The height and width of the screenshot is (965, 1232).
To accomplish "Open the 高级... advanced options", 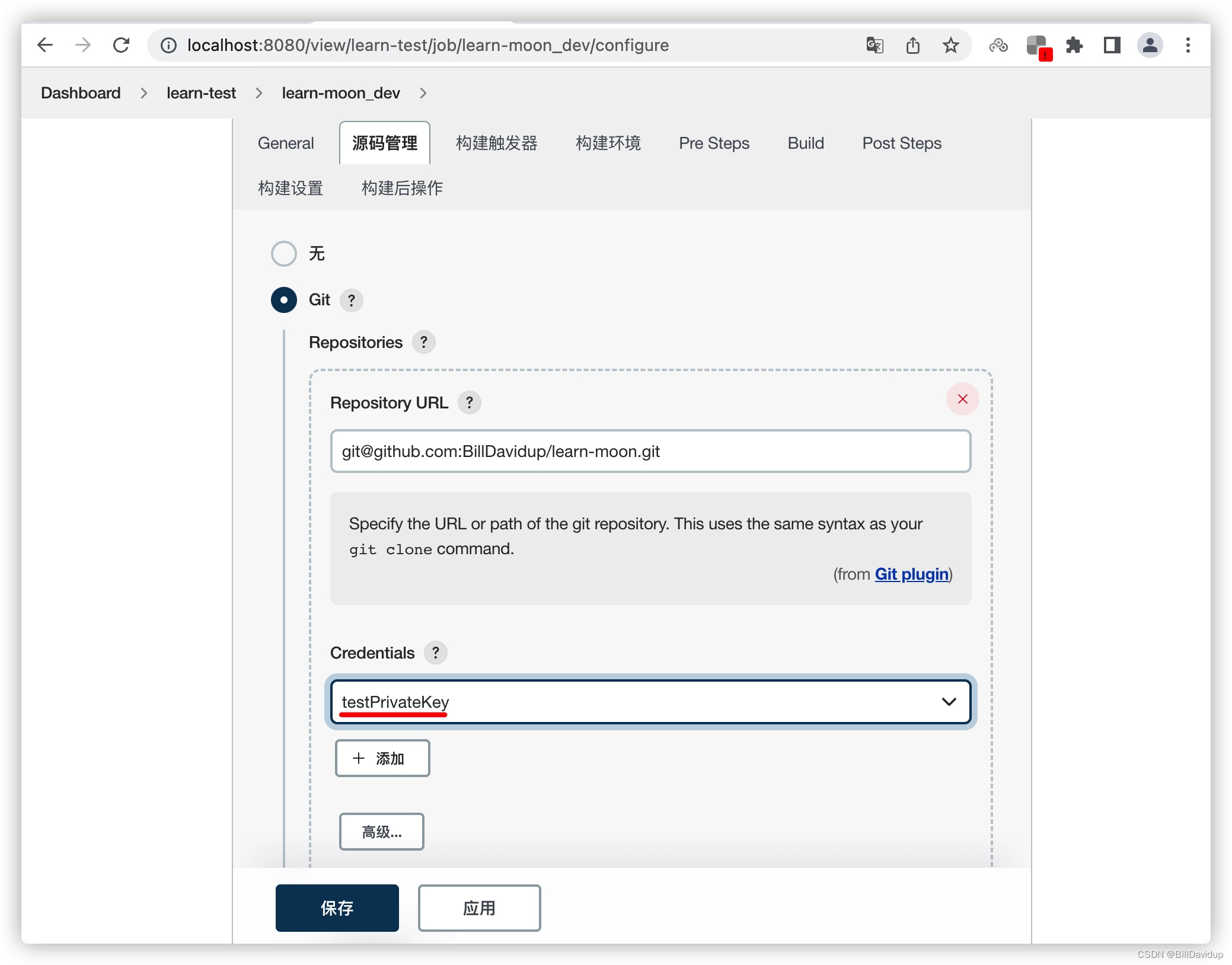I will coord(381,832).
